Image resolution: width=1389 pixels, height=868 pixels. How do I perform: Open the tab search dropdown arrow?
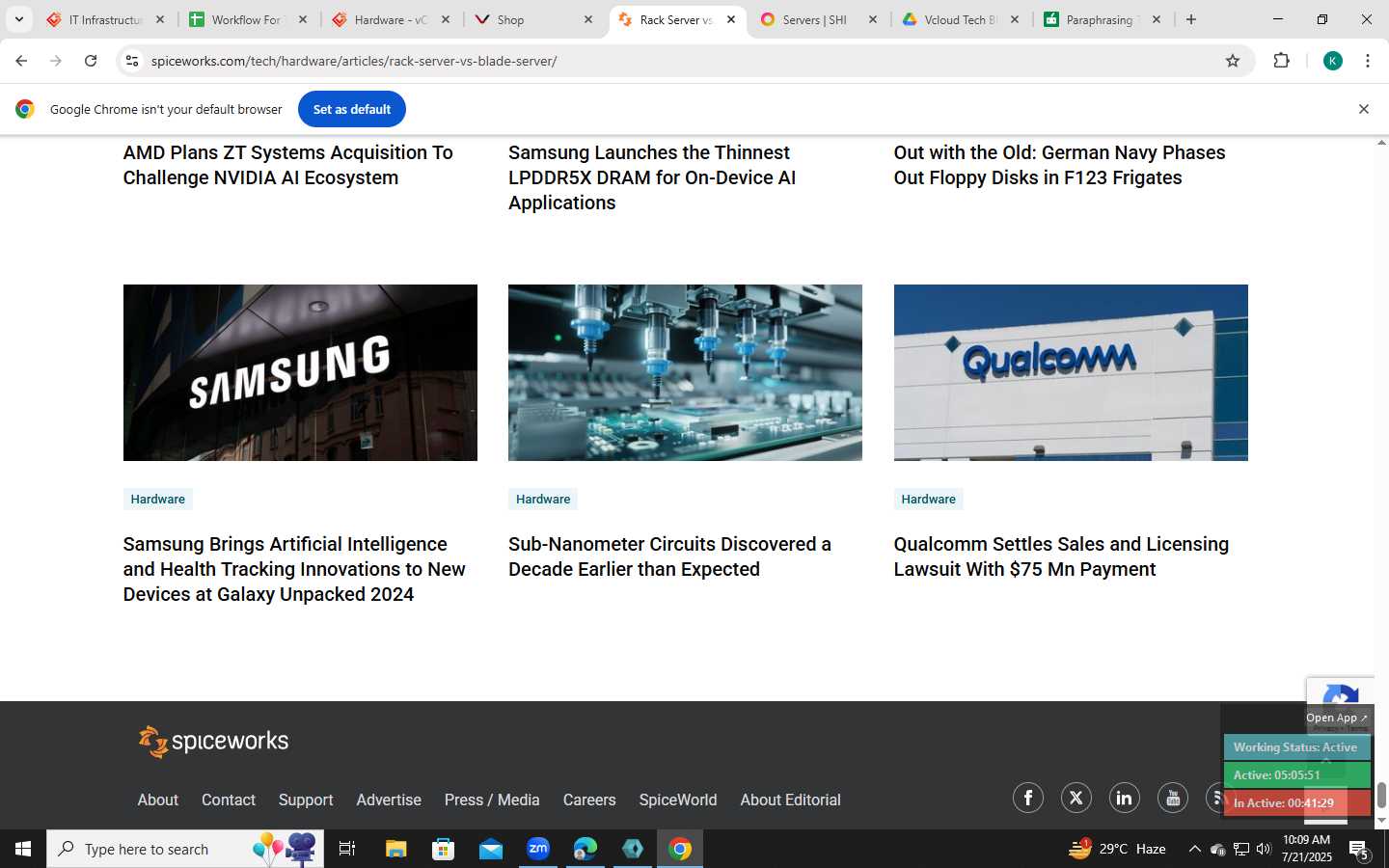coord(18,19)
